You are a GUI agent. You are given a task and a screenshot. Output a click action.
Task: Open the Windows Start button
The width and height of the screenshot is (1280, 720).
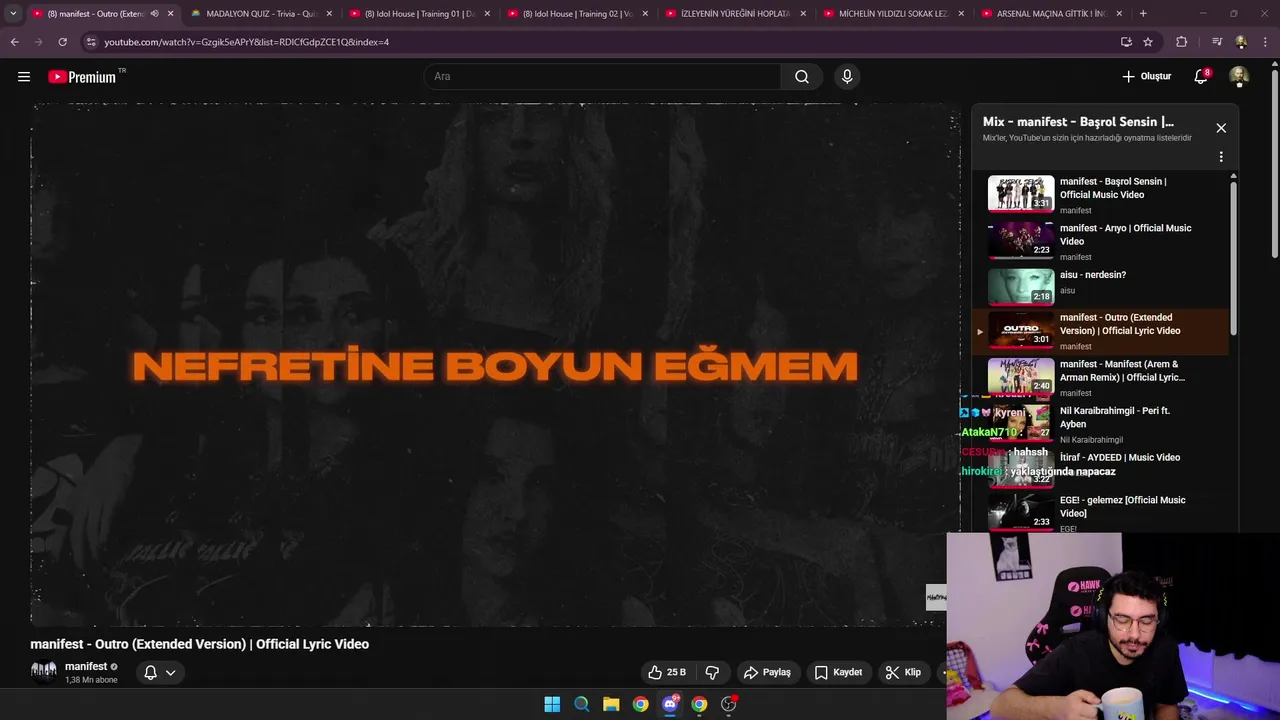552,704
